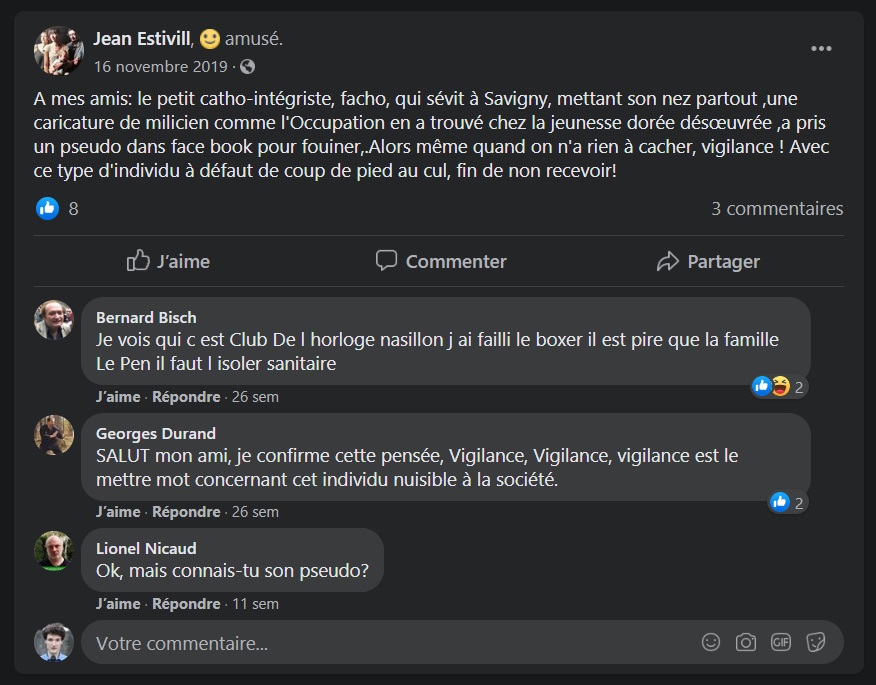Focus the Votre commentaire input field
The height and width of the screenshot is (685, 876).
click(390, 643)
